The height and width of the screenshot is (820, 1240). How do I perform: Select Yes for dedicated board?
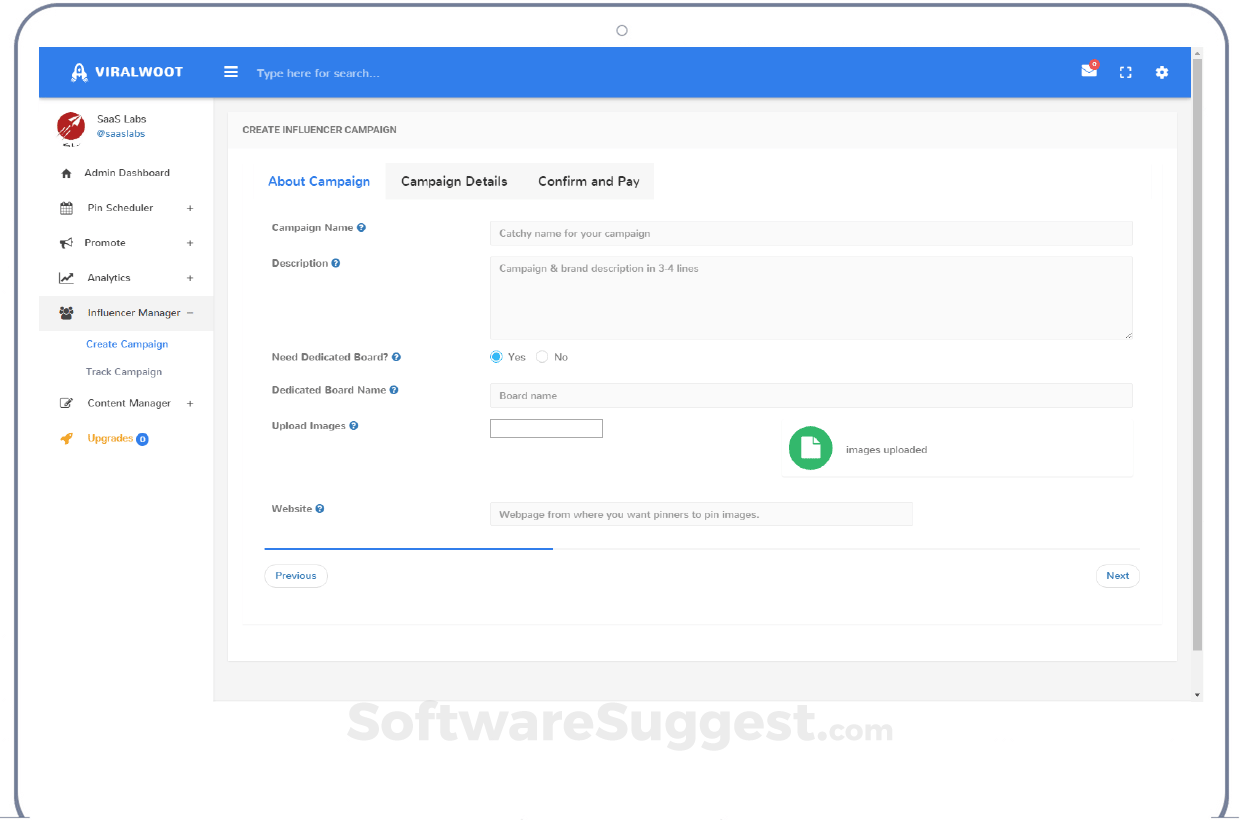tap(496, 357)
